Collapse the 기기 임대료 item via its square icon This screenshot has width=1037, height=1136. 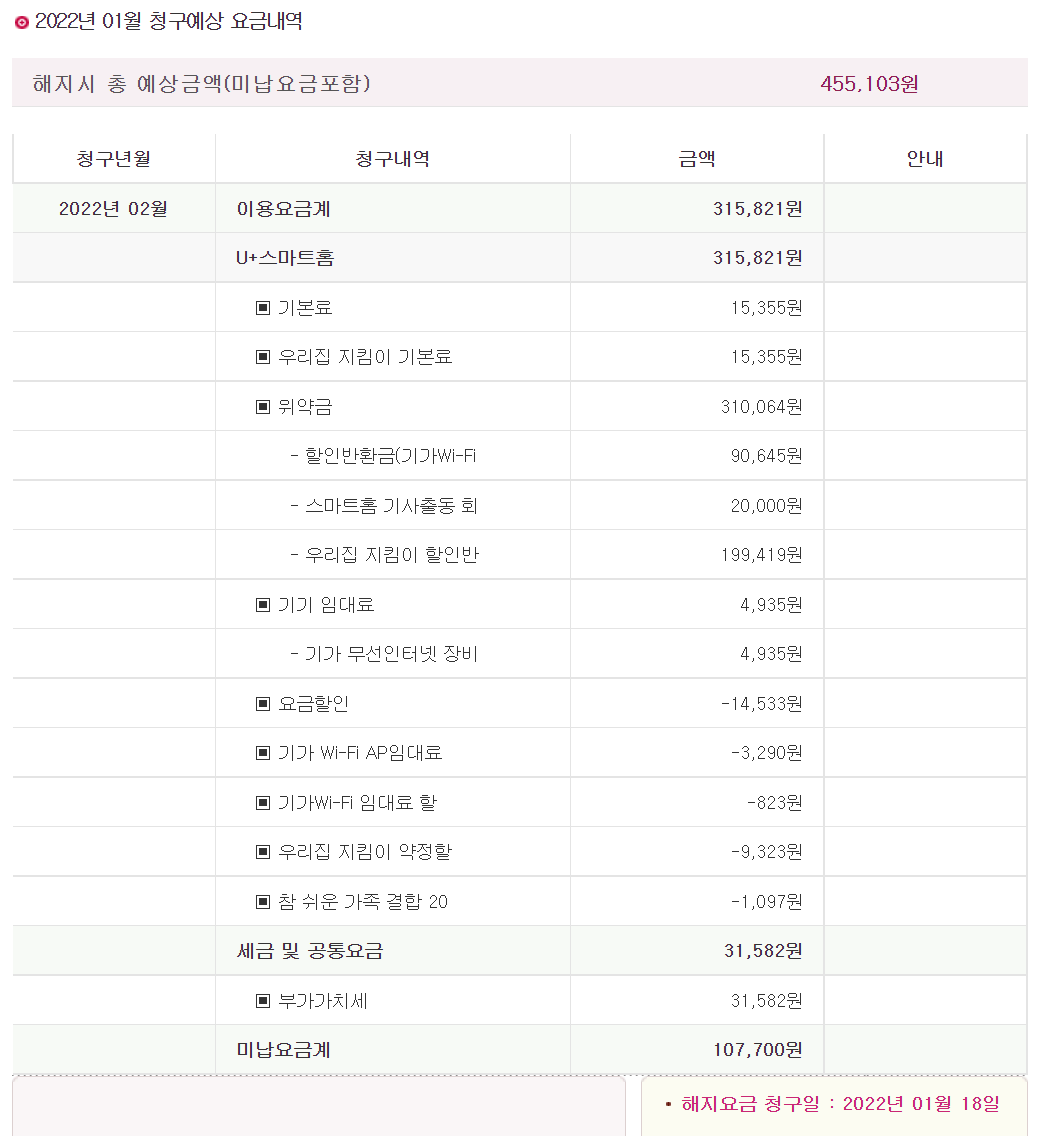tap(263, 605)
